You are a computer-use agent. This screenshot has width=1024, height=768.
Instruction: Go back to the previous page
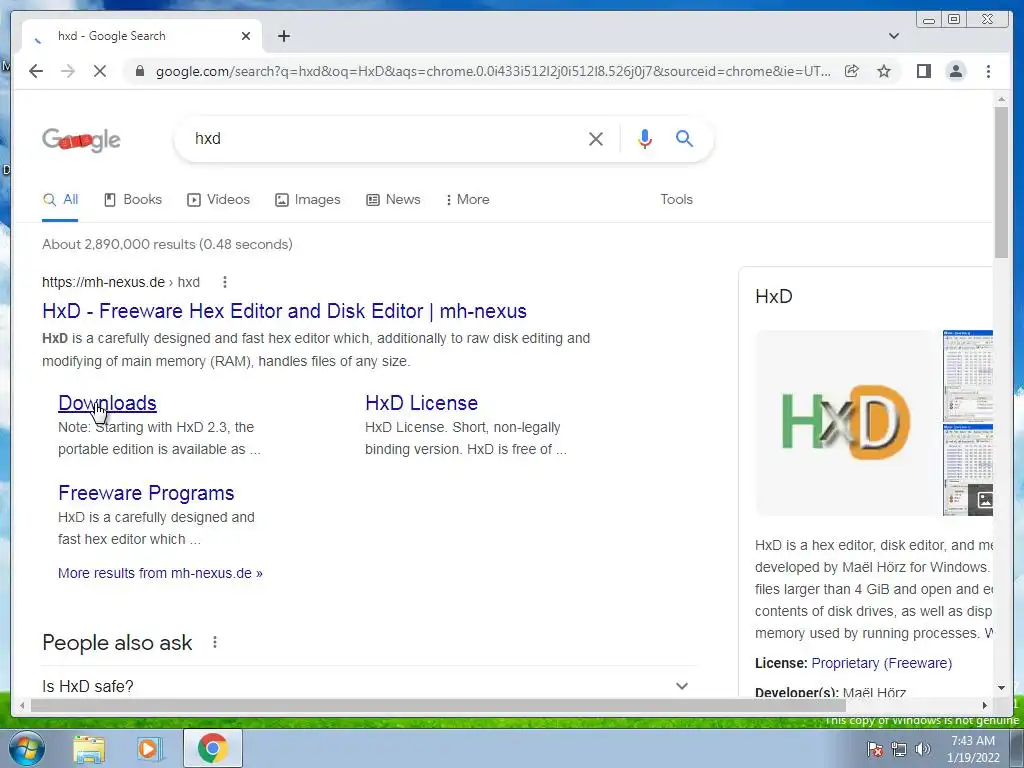[36, 71]
